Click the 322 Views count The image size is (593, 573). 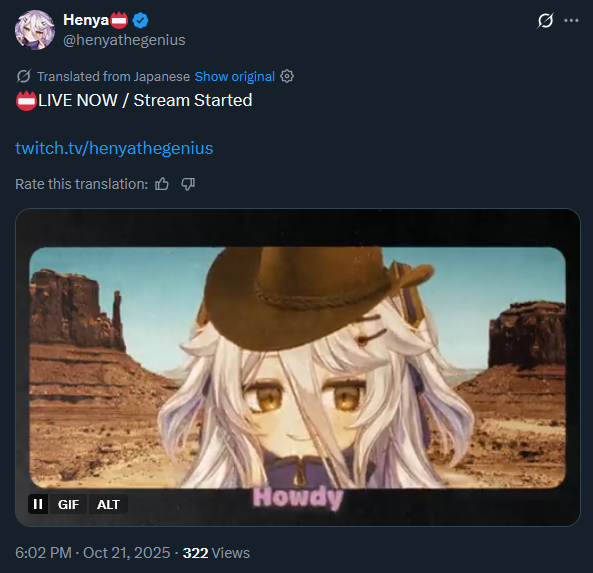tap(216, 553)
